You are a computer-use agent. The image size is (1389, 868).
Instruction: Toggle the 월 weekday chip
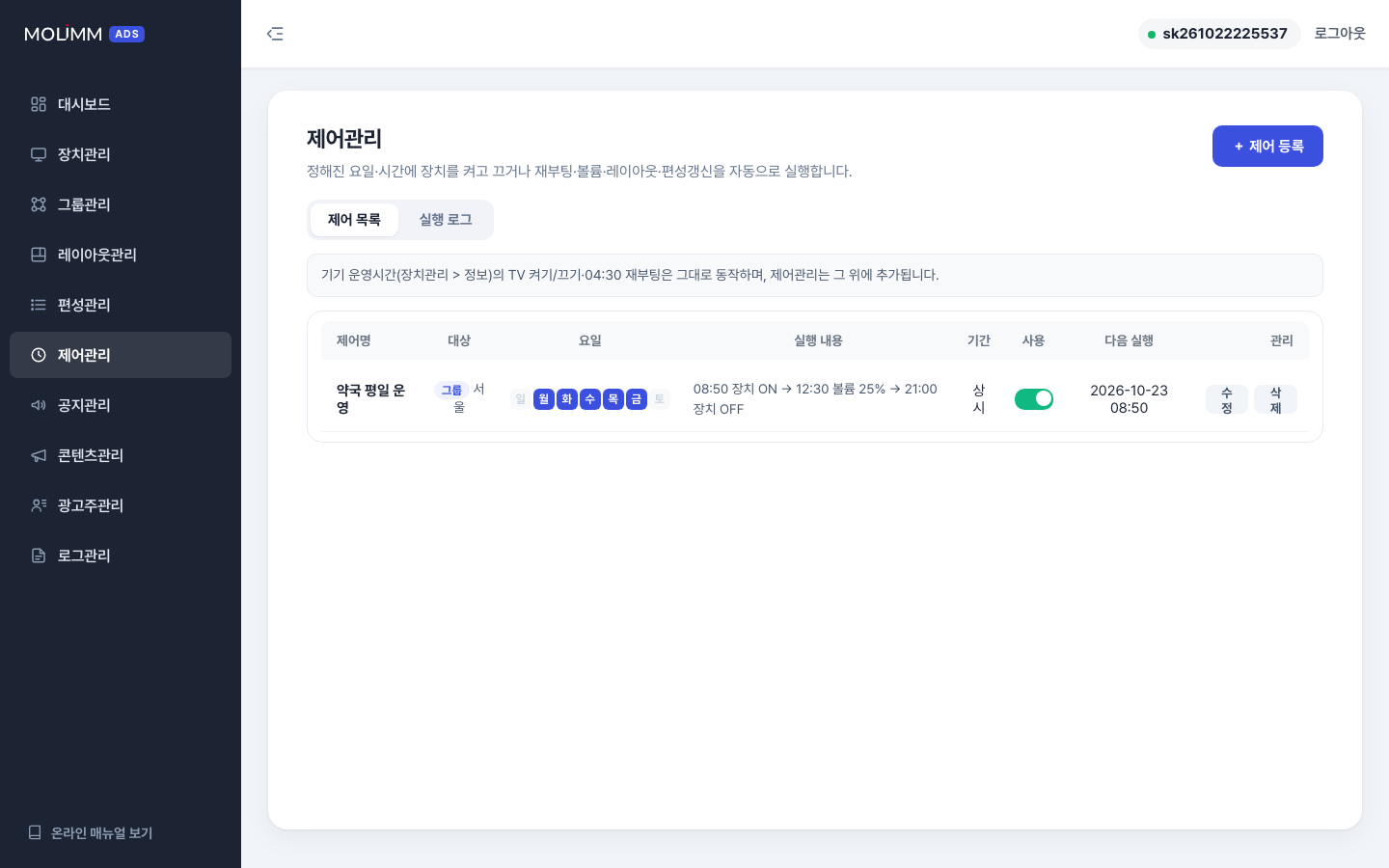544,399
